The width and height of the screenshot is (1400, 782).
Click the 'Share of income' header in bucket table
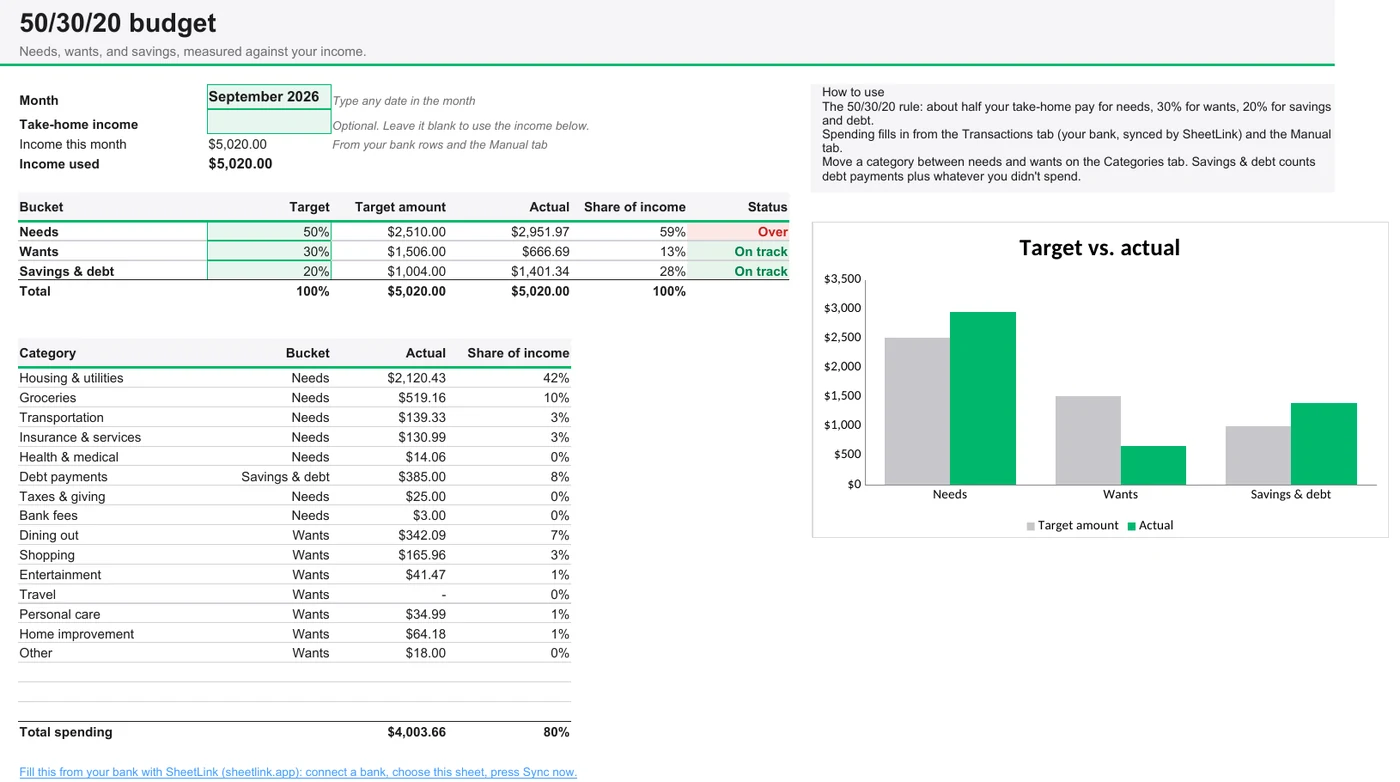635,207
